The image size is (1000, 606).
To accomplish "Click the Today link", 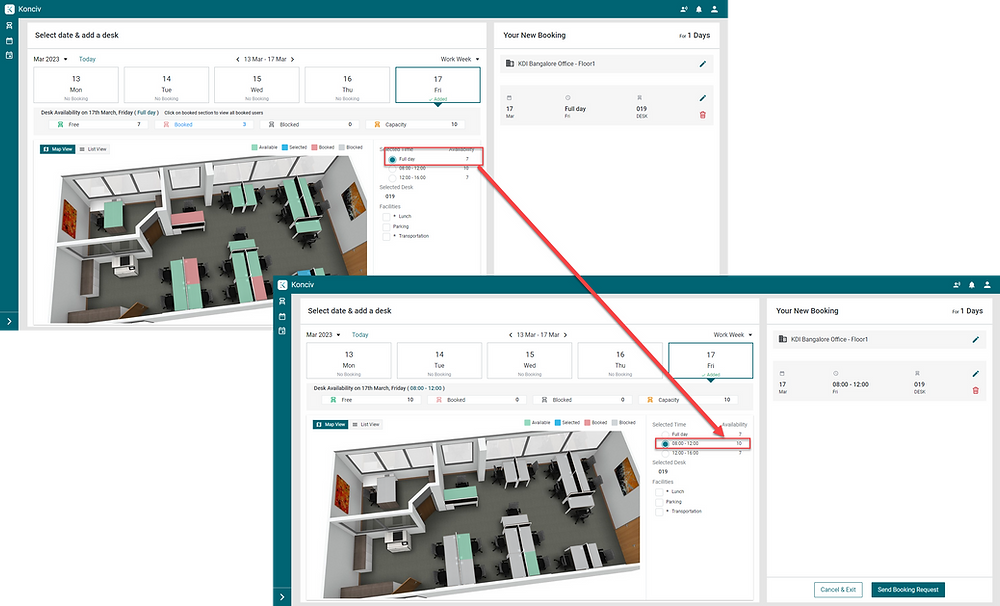I will (360, 335).
